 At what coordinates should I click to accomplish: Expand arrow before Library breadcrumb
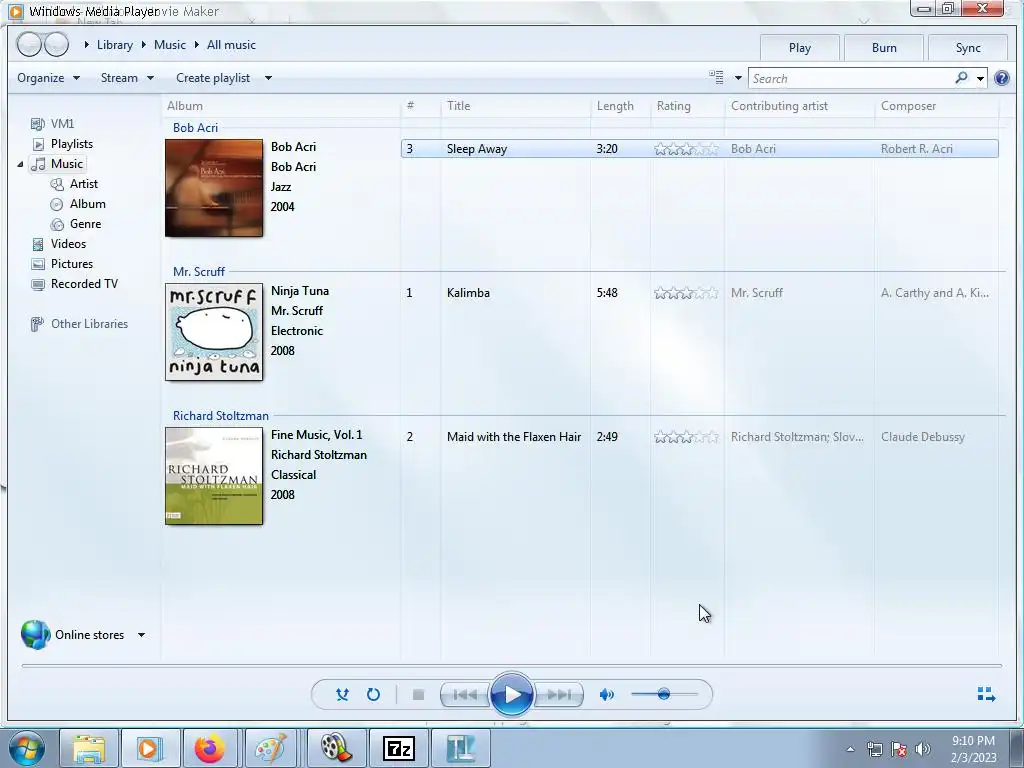click(x=86, y=45)
